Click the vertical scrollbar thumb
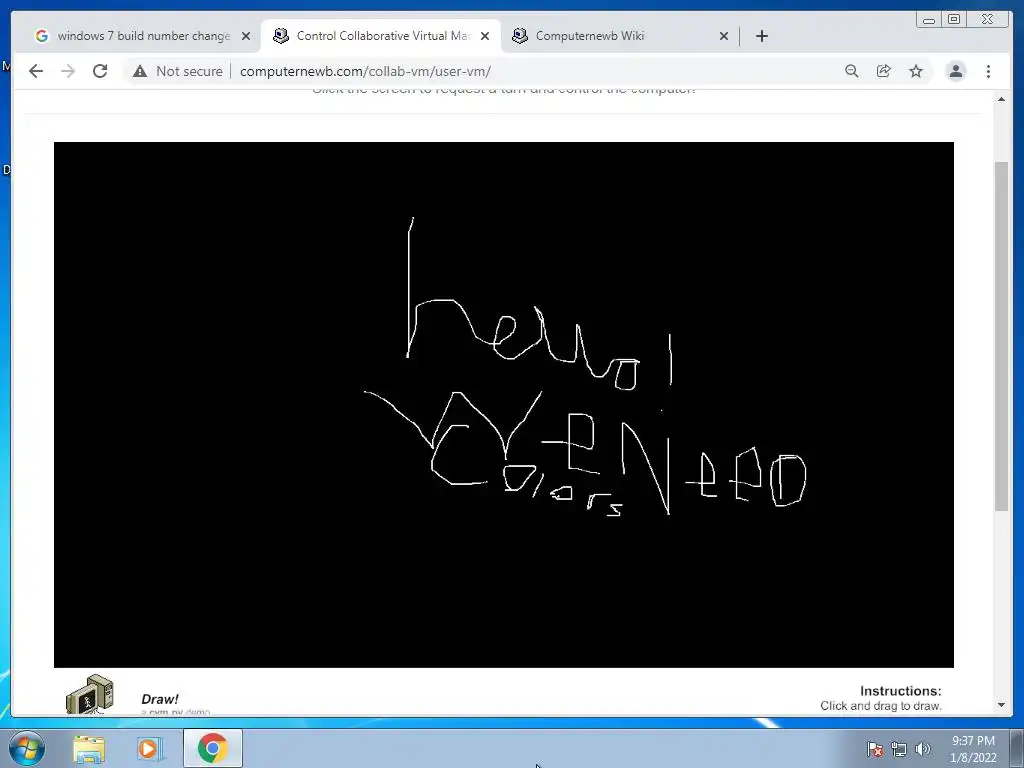Screen dimensions: 1024x768 [x=1001, y=336]
